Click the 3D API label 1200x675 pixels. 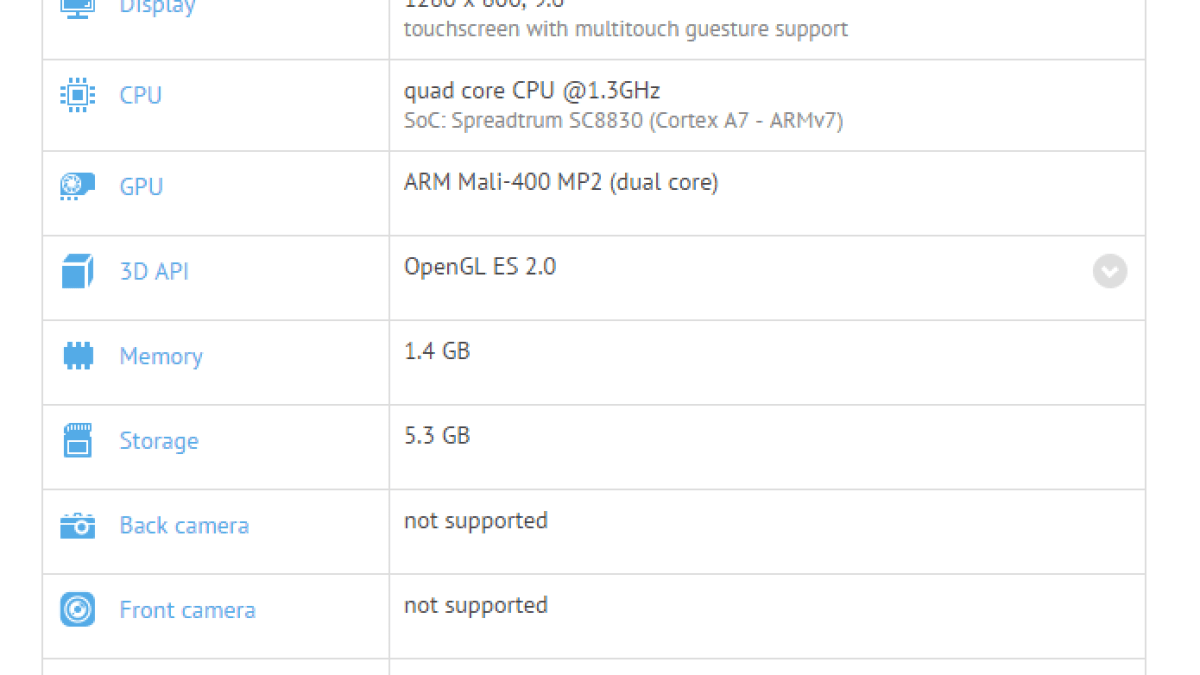(154, 271)
